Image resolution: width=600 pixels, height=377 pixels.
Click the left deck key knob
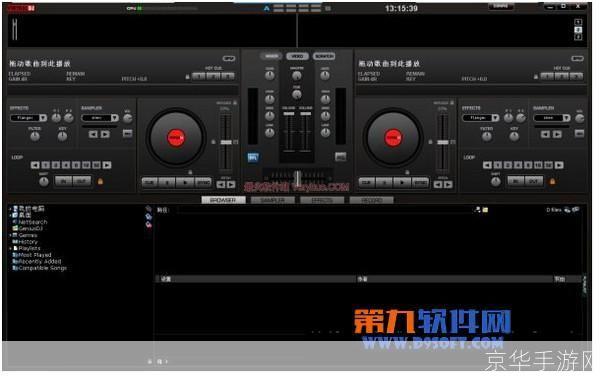point(62,136)
